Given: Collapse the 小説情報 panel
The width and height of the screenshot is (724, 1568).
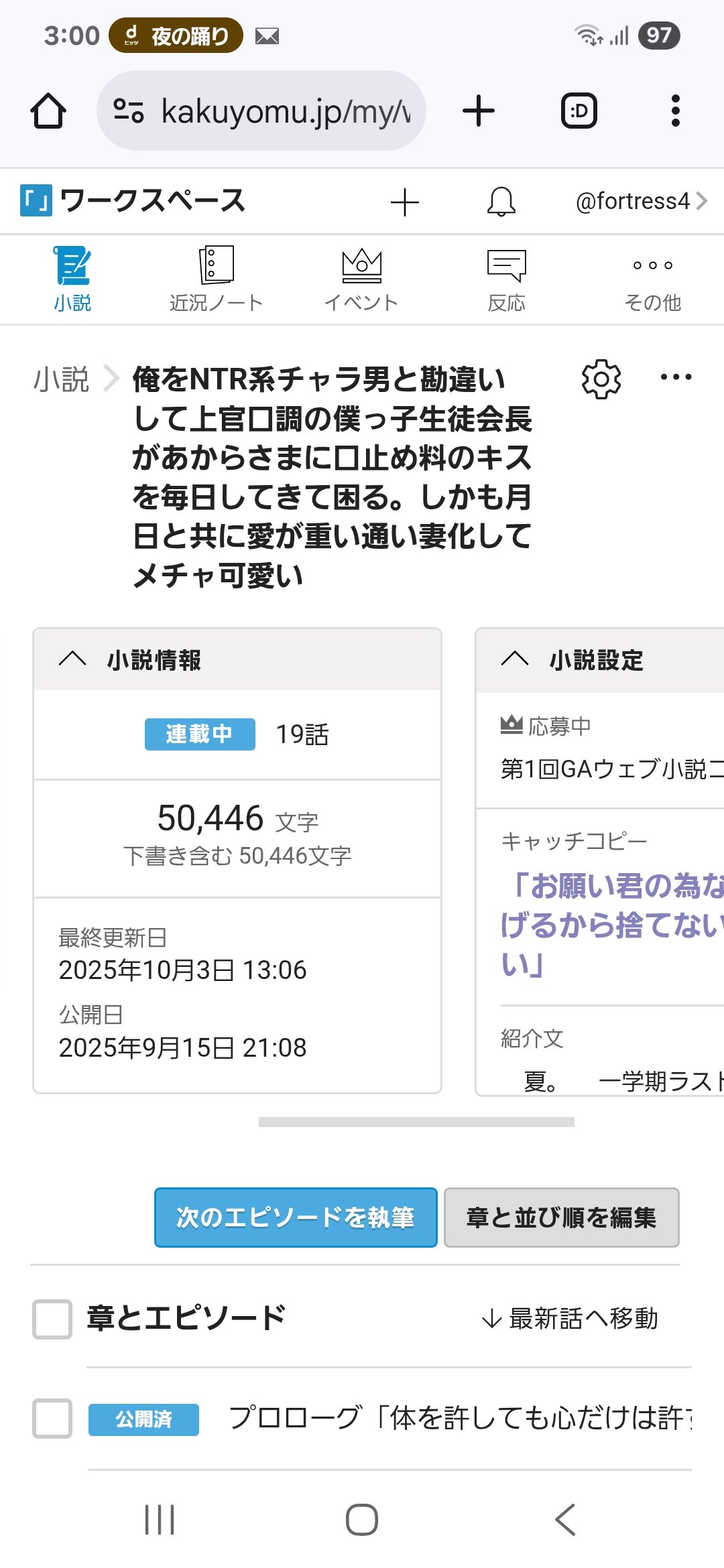Looking at the screenshot, I should tap(72, 659).
